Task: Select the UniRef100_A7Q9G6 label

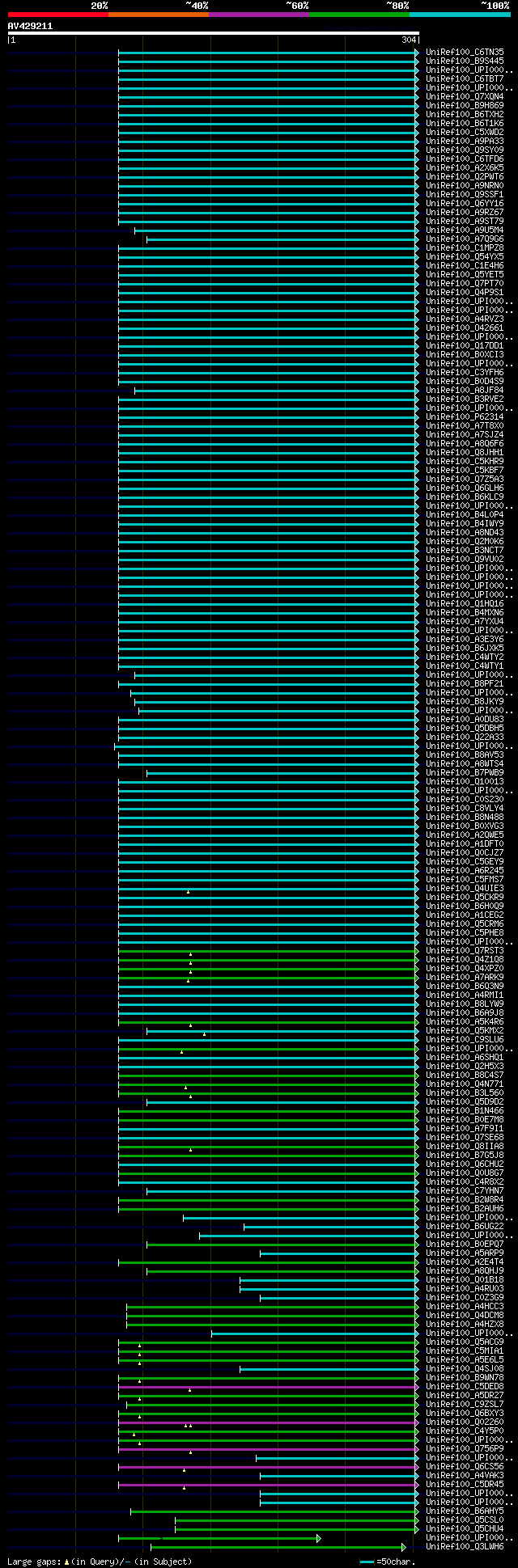Action: click(465, 239)
